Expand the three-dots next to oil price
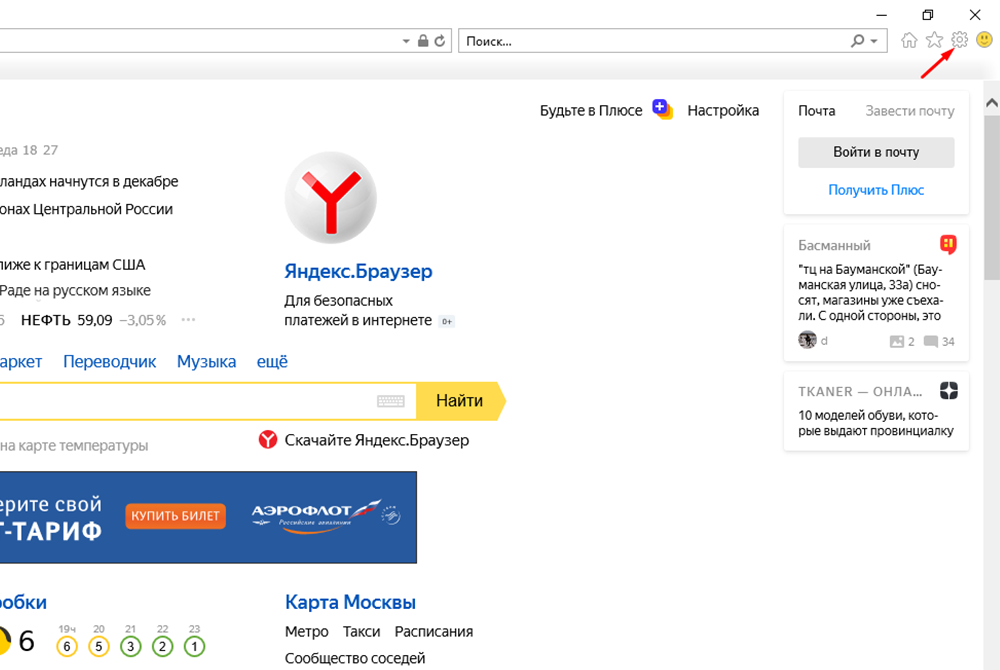The width and height of the screenshot is (1000, 670). tap(188, 320)
